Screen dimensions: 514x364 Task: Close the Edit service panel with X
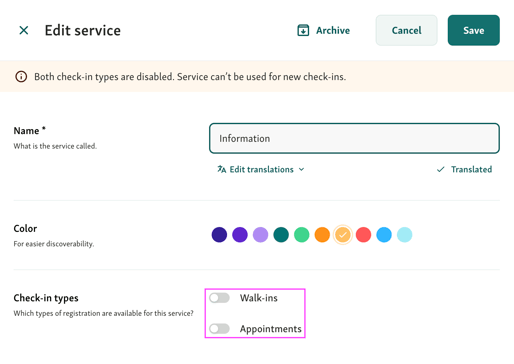[x=24, y=30]
